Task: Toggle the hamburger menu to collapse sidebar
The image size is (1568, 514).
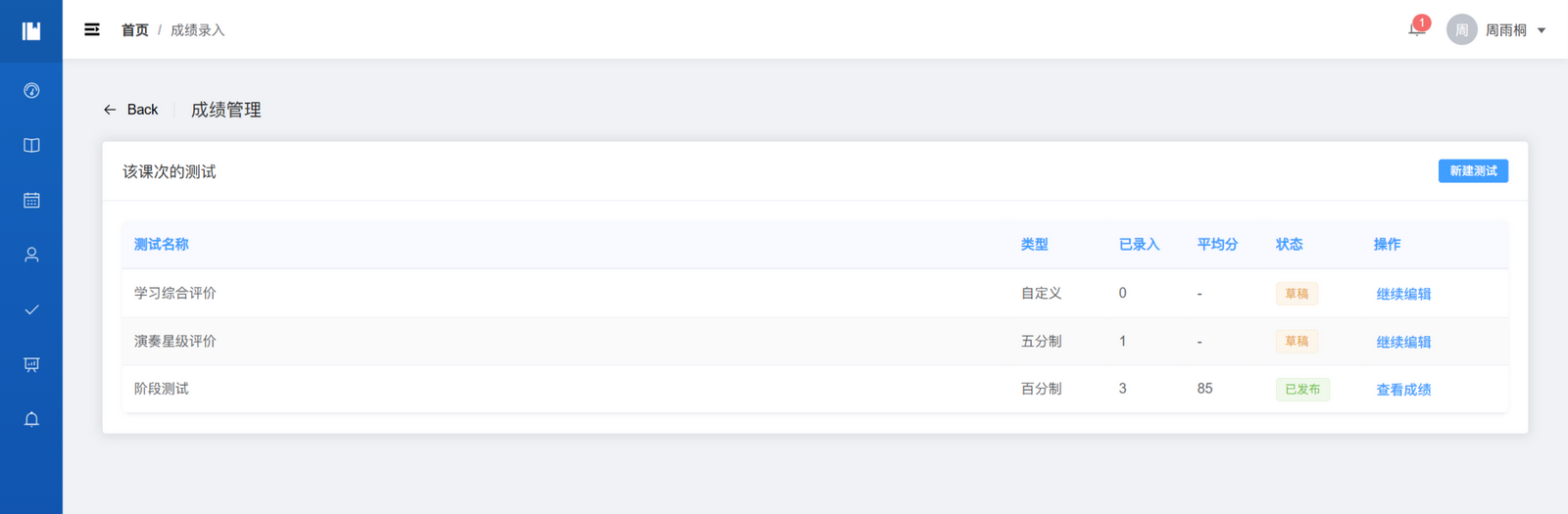Action: pos(92,30)
